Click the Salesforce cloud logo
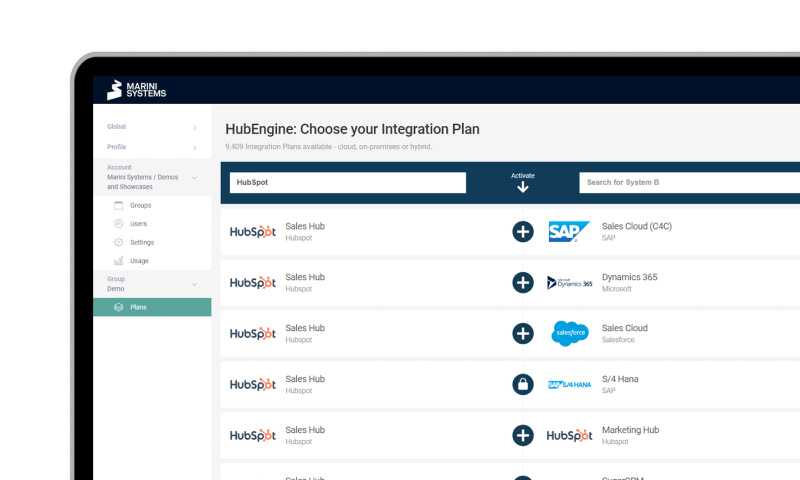The image size is (800, 480). tap(570, 333)
